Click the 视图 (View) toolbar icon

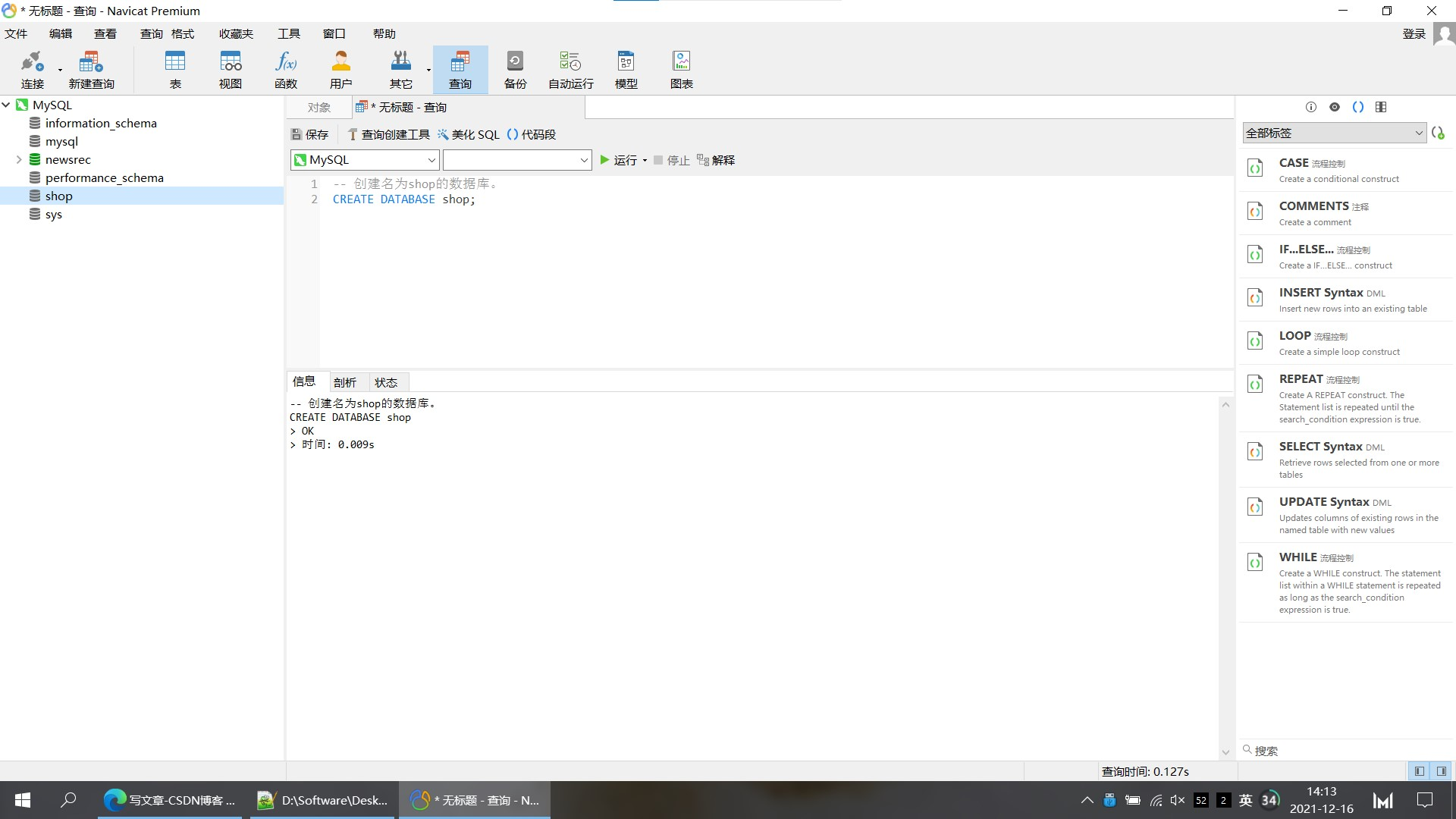click(230, 69)
